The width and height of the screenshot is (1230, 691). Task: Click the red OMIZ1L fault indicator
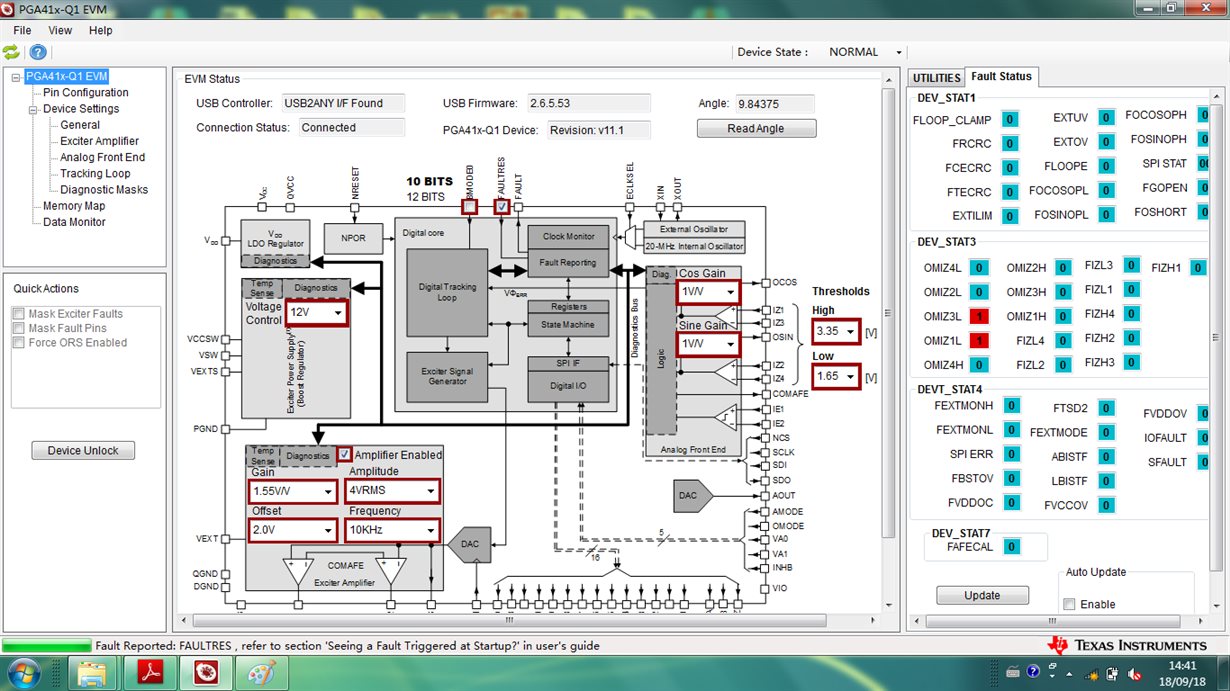979,340
